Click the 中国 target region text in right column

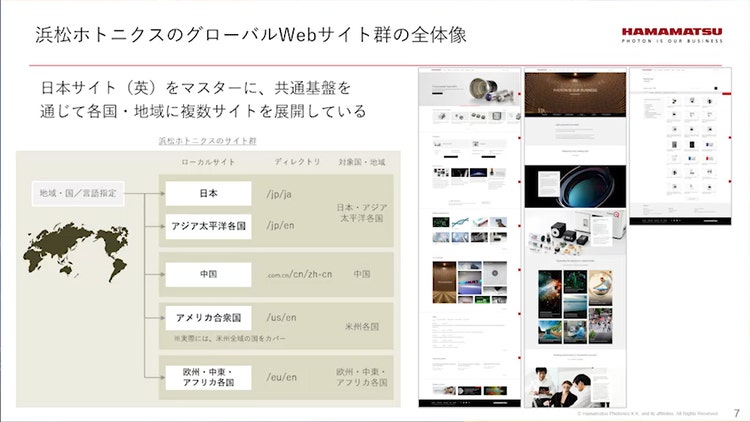(x=362, y=274)
